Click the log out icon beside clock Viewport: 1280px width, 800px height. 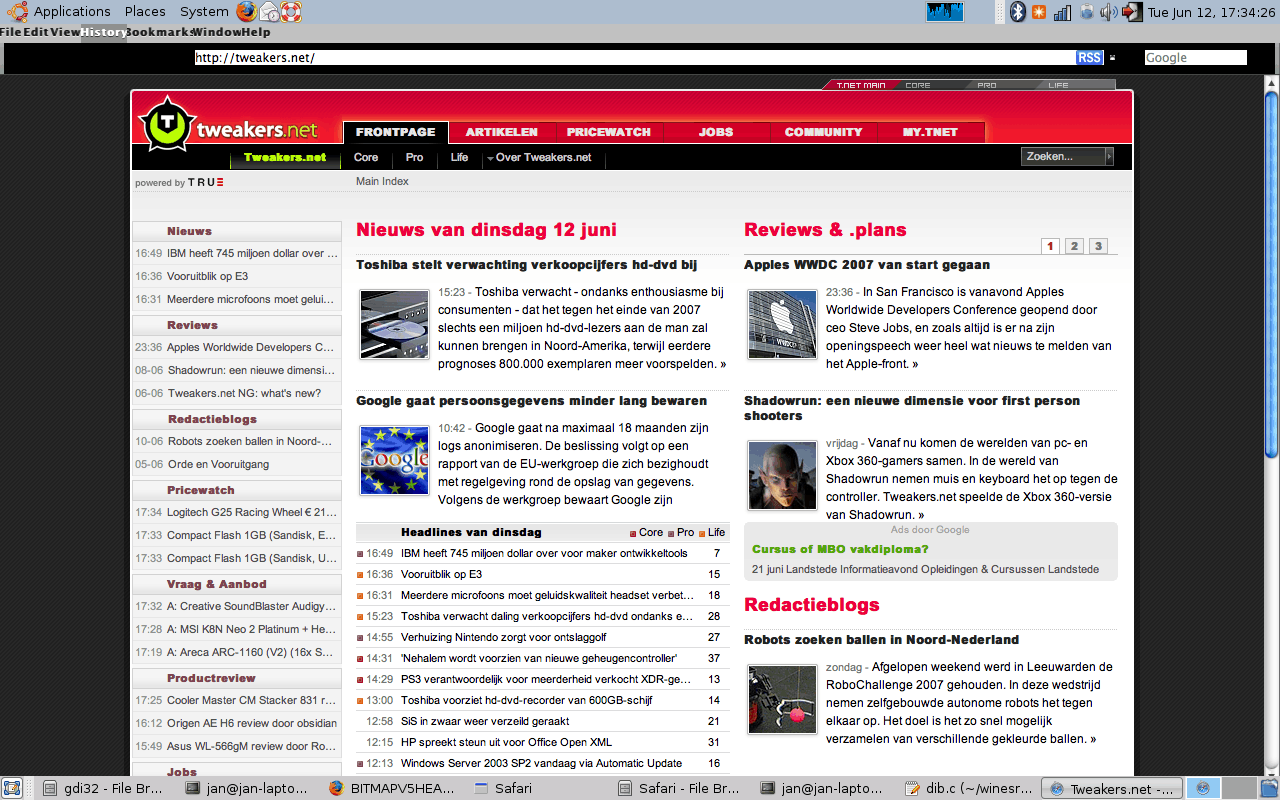(1132, 12)
